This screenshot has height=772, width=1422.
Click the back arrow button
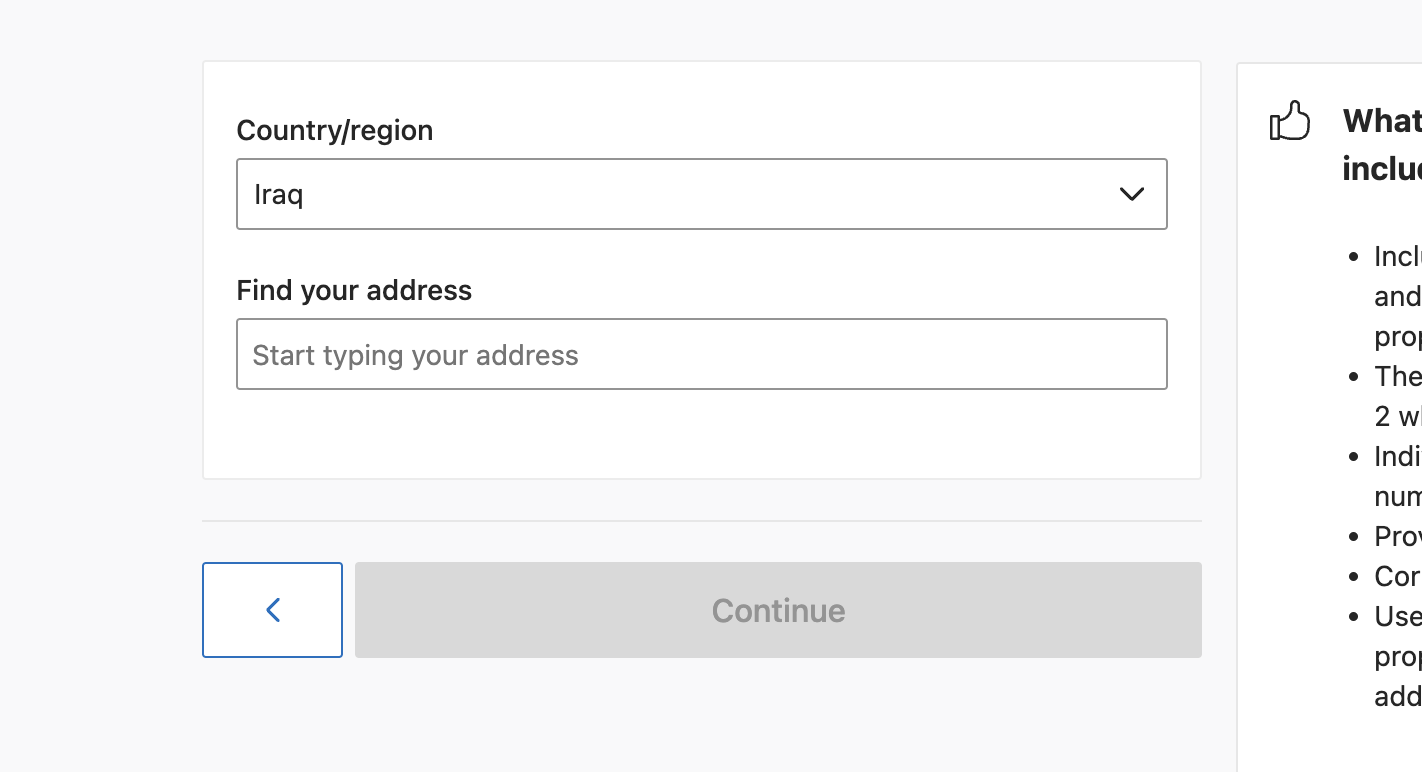pyautogui.click(x=272, y=610)
